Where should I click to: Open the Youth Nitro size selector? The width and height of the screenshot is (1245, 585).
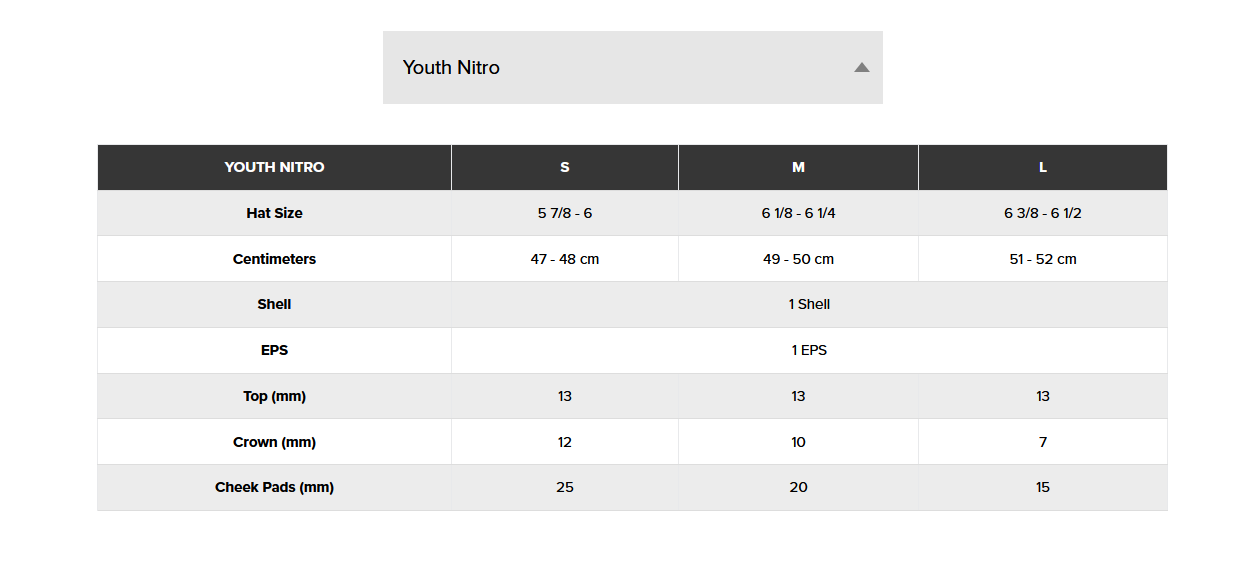[x=633, y=68]
